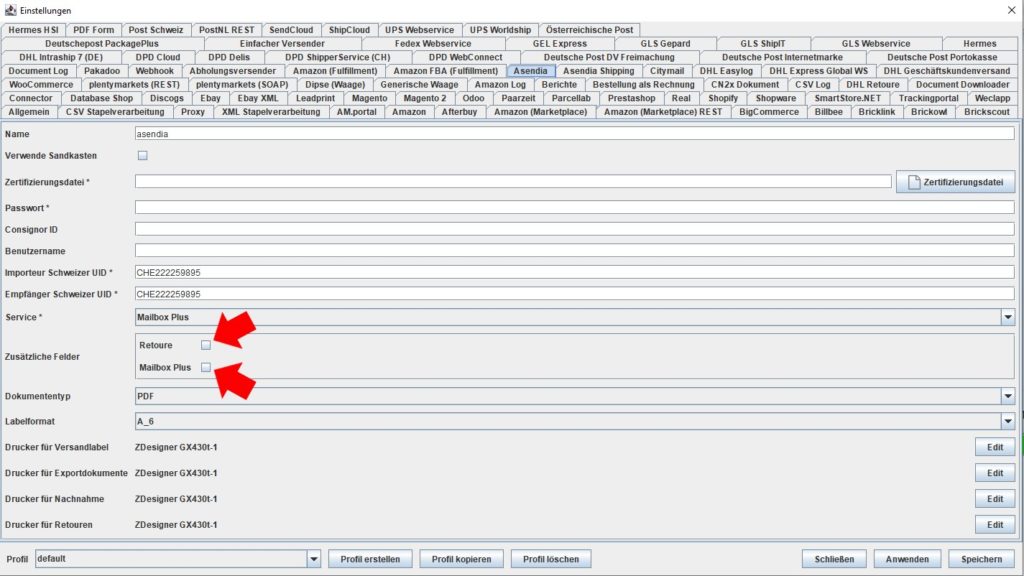Screen dimensions: 1024x576
Task: Open the CSV Stapelverarbeitung tab
Action: tap(115, 112)
